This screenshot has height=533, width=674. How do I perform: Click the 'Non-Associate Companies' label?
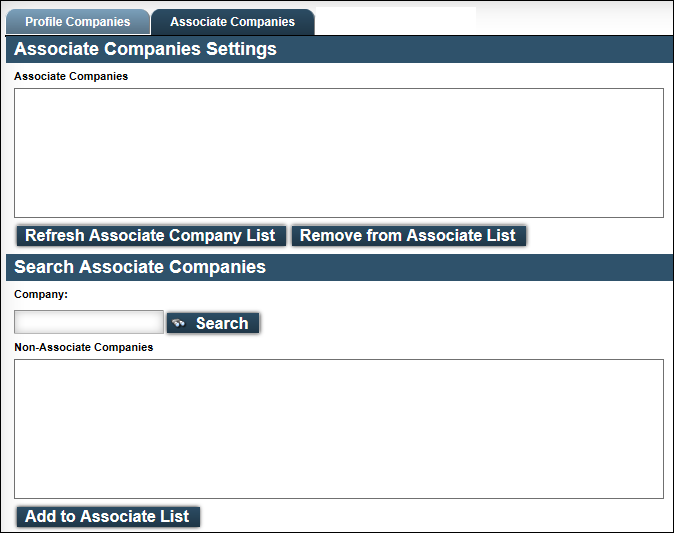[x=83, y=347]
